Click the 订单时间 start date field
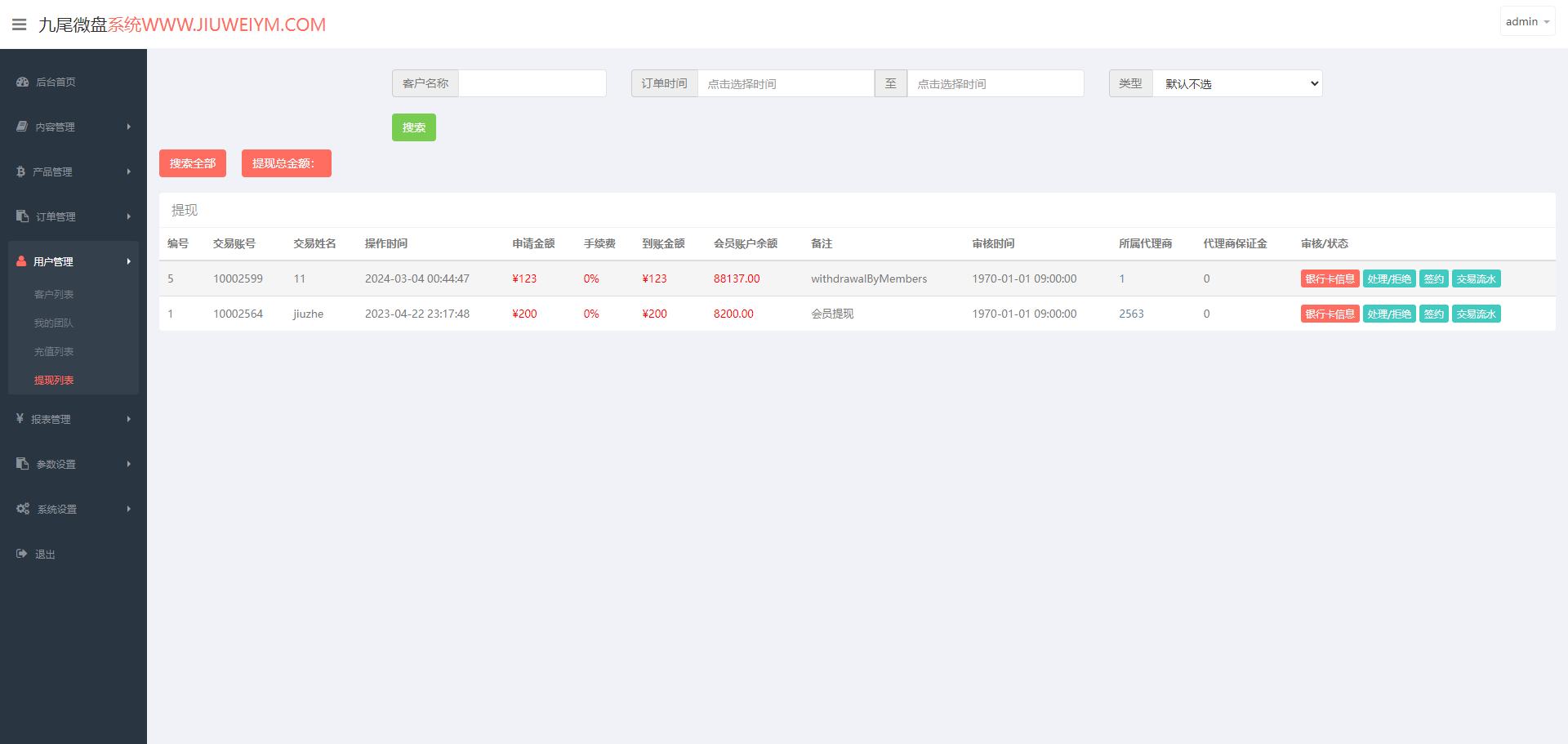 click(786, 83)
